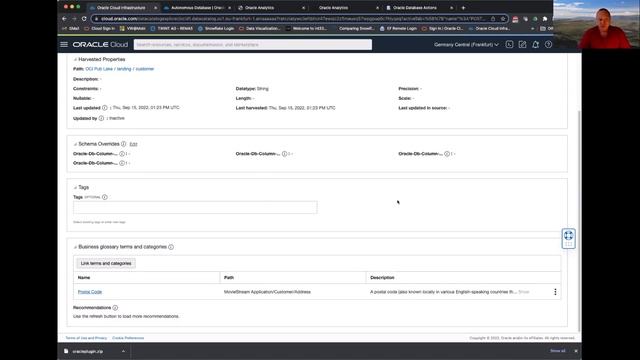
Task: Open the landing path link
Action: [x=124, y=69]
